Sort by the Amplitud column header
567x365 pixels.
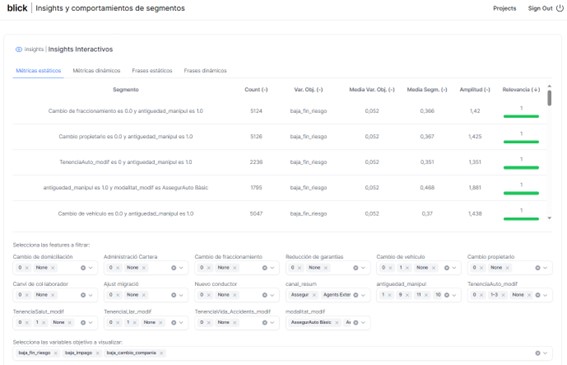pos(475,89)
